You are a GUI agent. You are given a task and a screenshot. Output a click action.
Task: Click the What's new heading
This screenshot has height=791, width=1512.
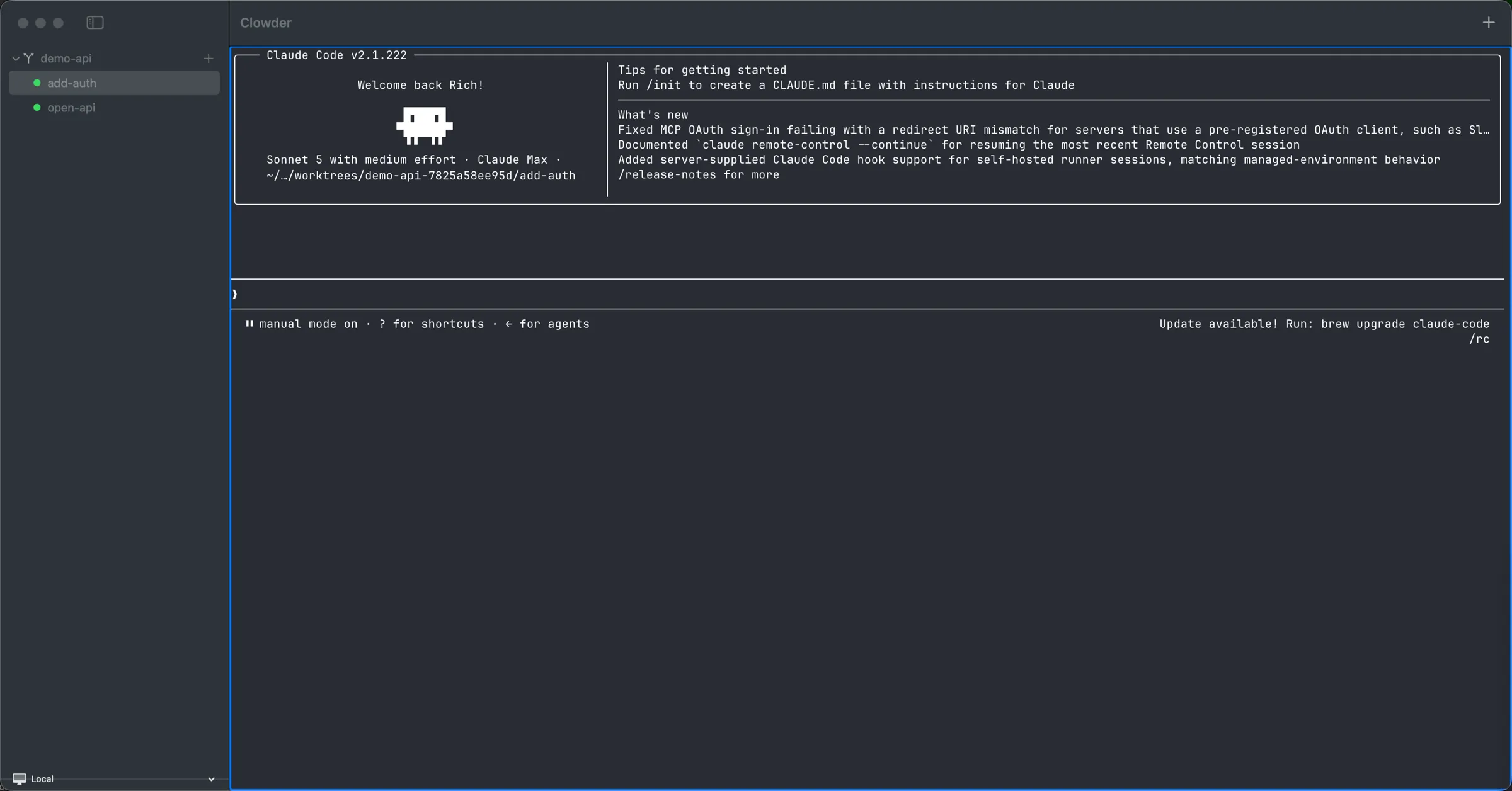[x=653, y=115]
